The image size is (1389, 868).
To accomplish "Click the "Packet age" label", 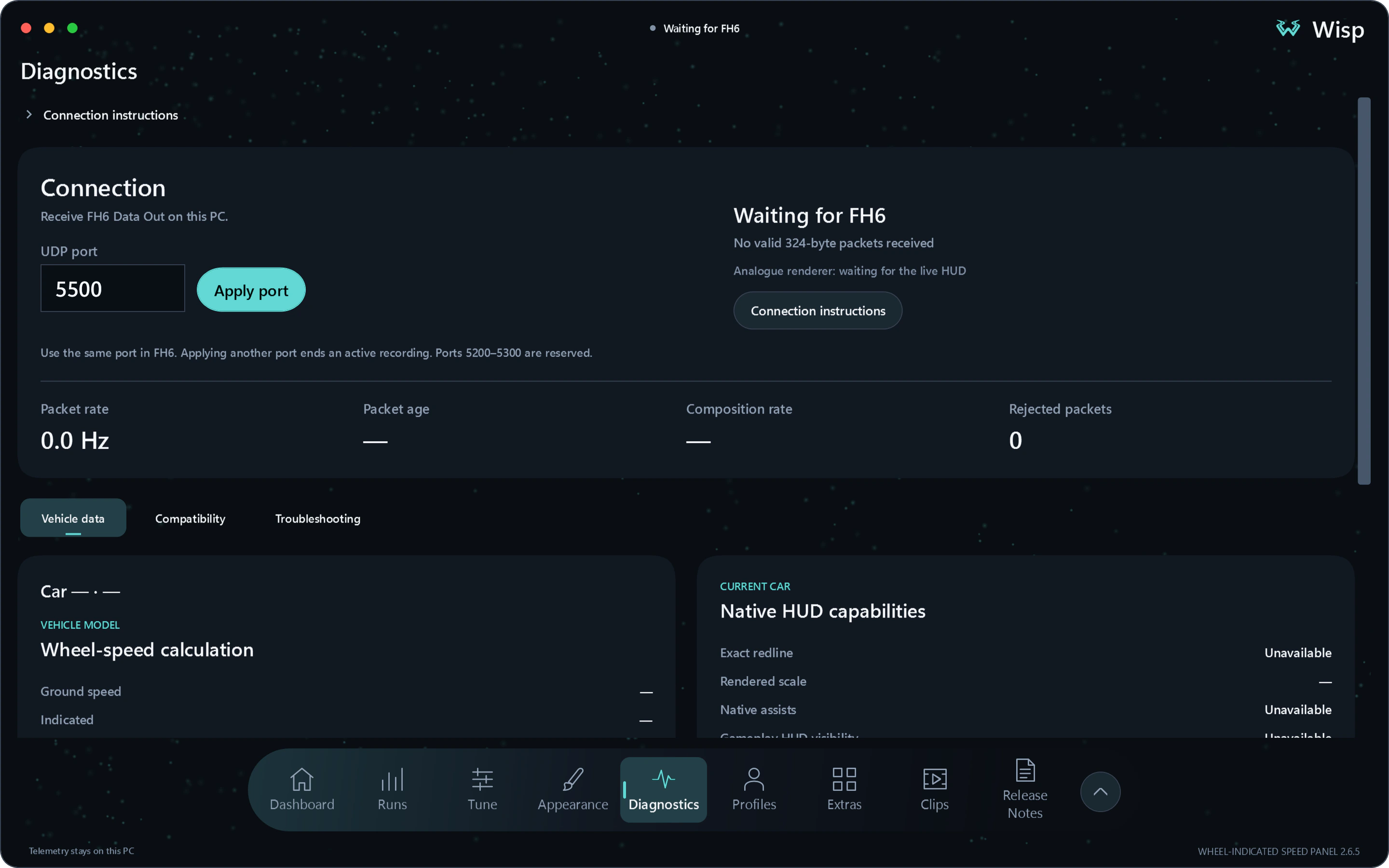I will 396,409.
